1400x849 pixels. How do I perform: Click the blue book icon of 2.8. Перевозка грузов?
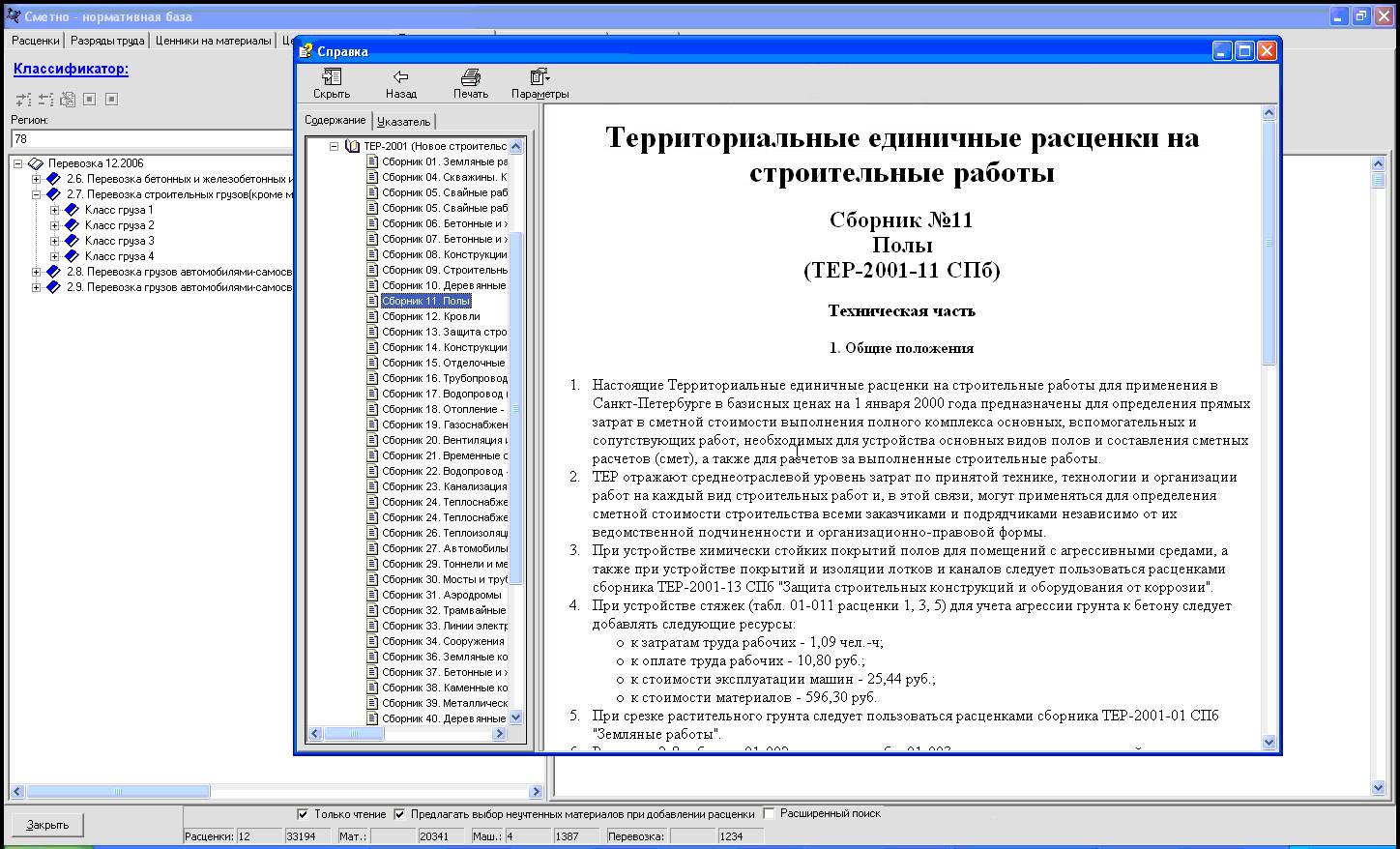[53, 272]
